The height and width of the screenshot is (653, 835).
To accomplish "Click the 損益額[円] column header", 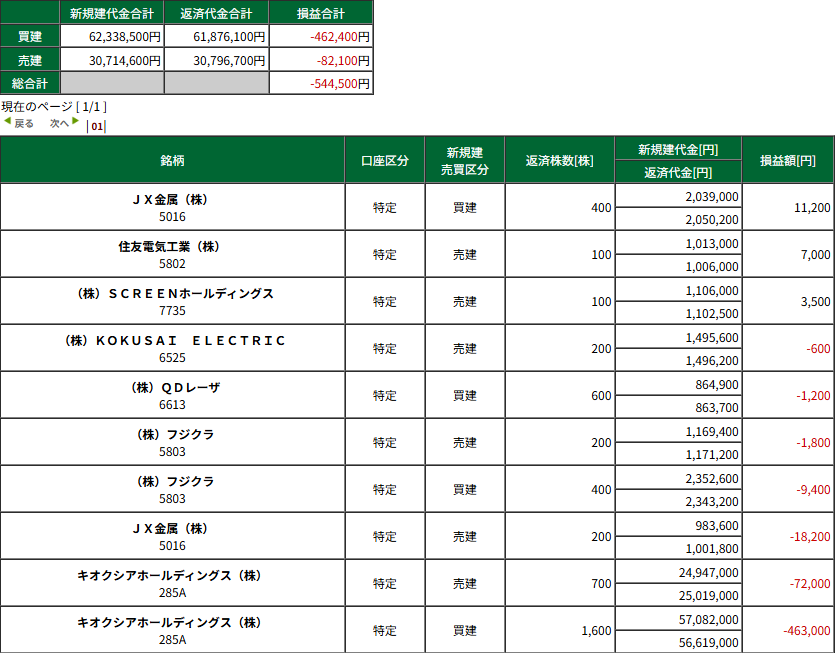I will [x=787, y=160].
